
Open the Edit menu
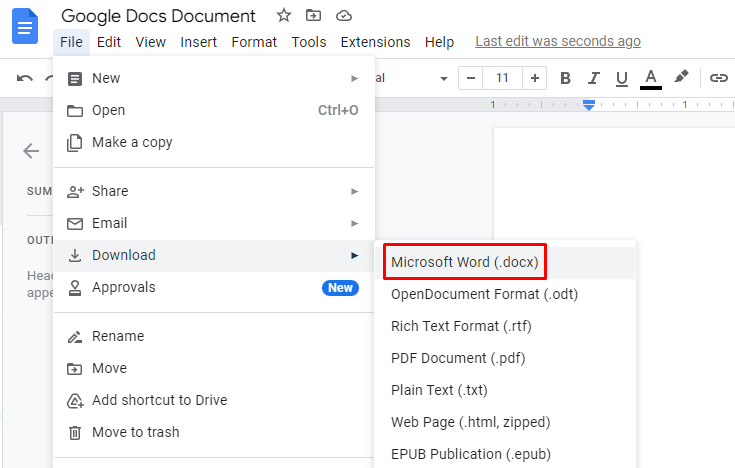(x=109, y=42)
